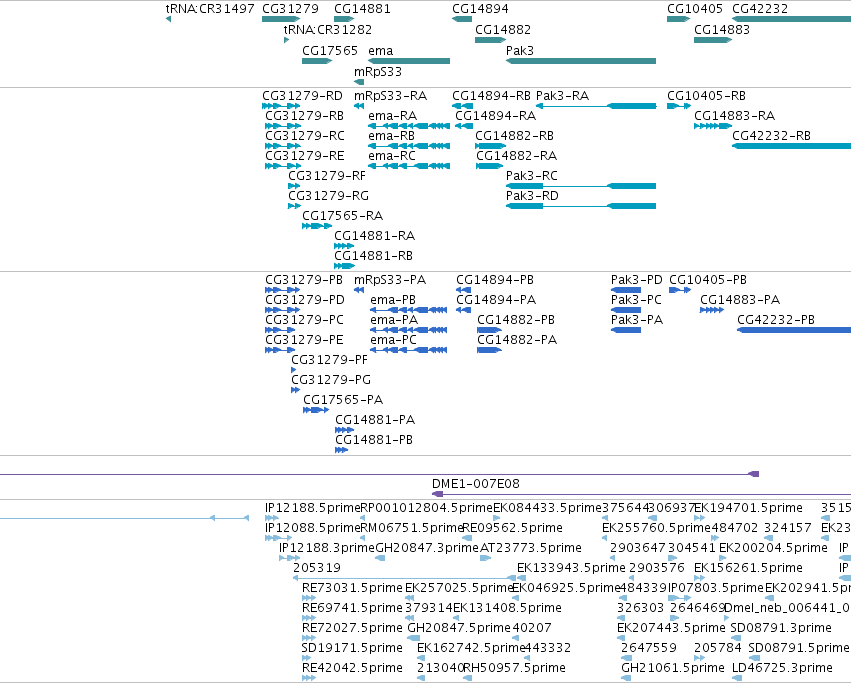Open the LD46725.3prime EST label
Viewport: 851px width, 683px height.
(x=782, y=668)
